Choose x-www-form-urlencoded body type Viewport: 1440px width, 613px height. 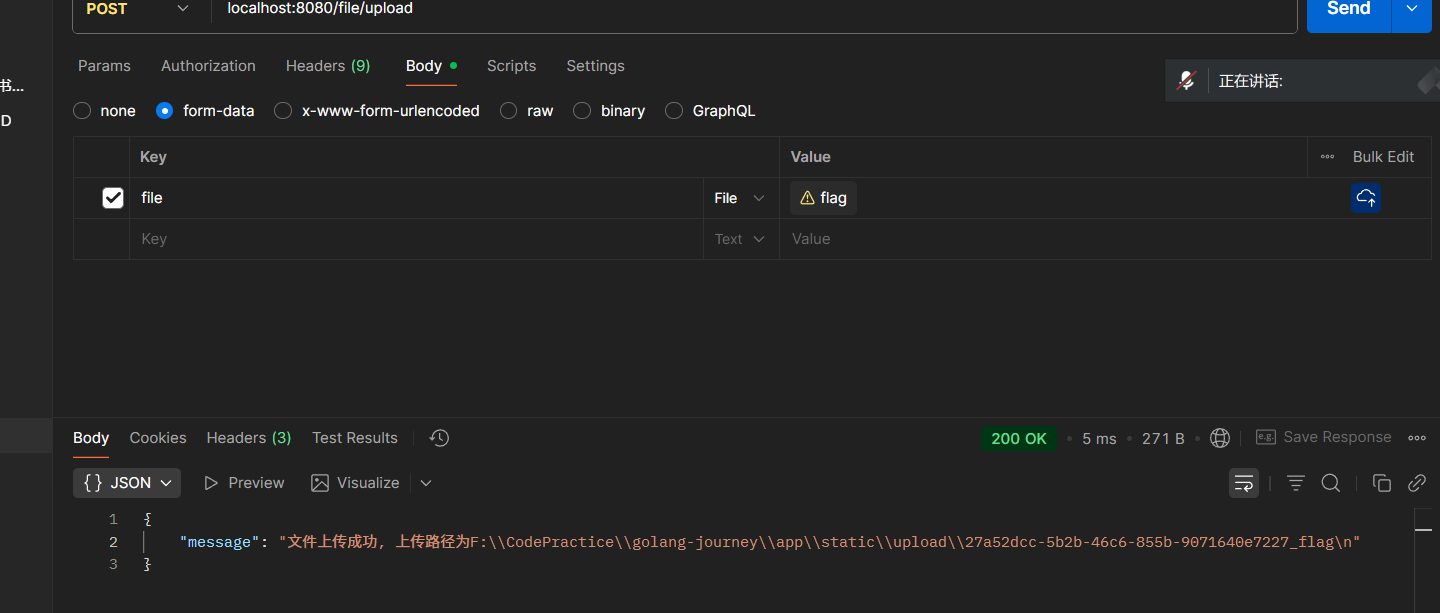pos(284,111)
